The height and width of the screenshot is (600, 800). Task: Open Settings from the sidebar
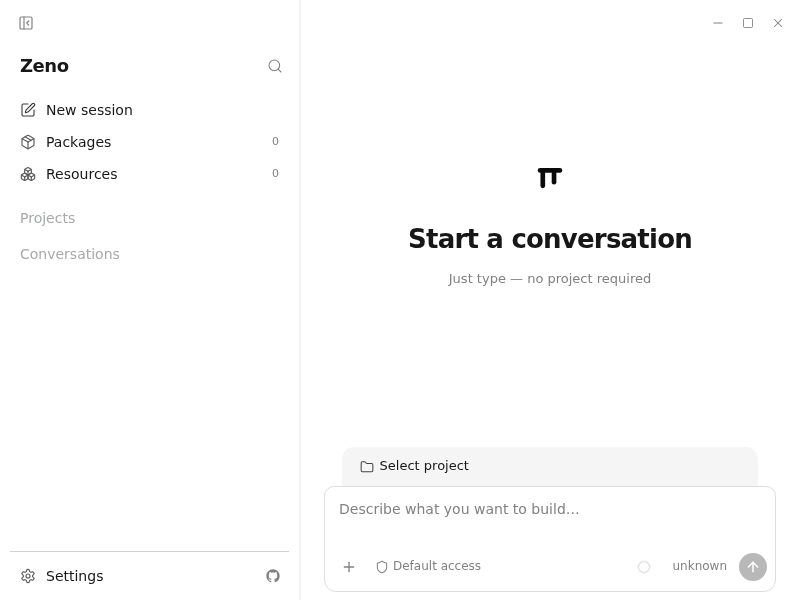click(62, 576)
